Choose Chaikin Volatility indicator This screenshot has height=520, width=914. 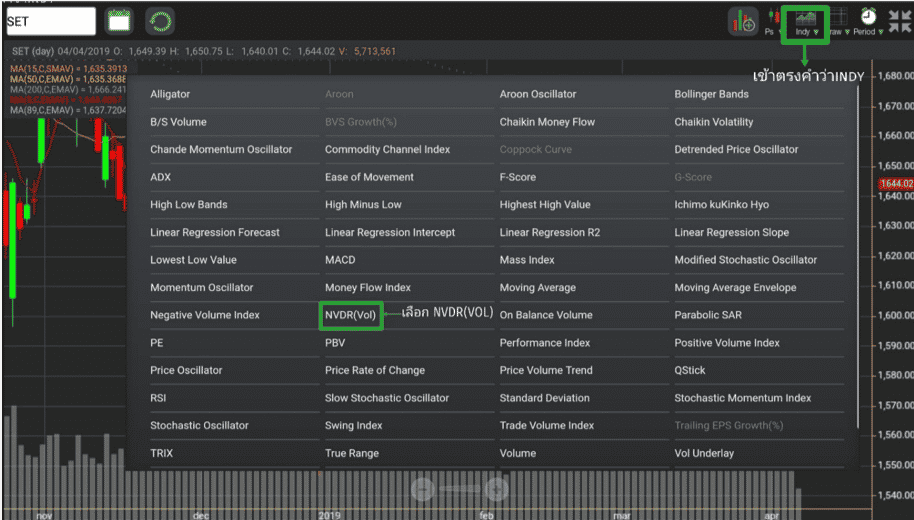713,122
